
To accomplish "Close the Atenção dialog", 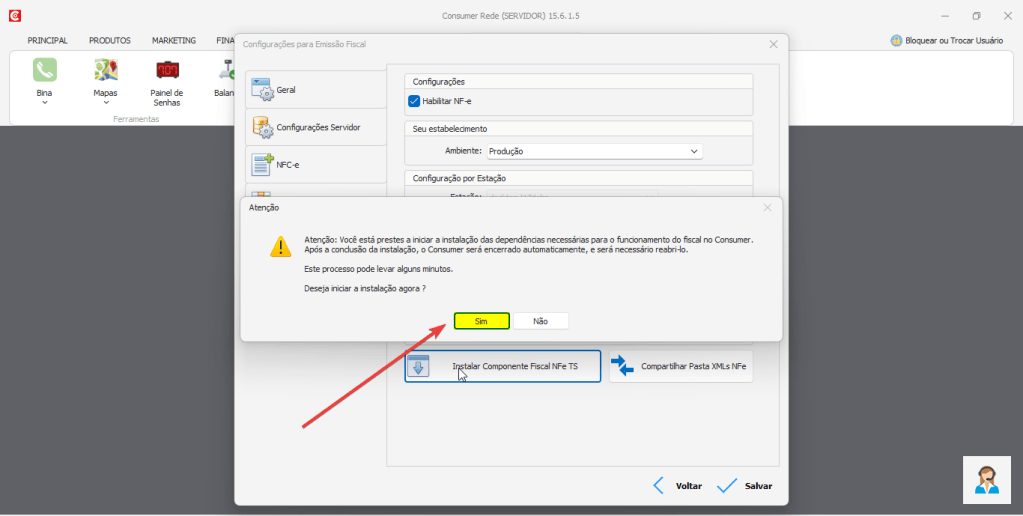I will point(767,207).
